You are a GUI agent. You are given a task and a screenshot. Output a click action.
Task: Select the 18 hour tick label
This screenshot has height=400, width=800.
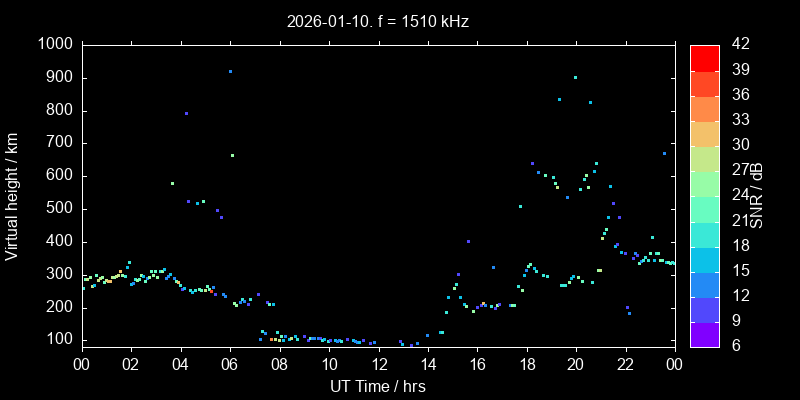coord(526,364)
